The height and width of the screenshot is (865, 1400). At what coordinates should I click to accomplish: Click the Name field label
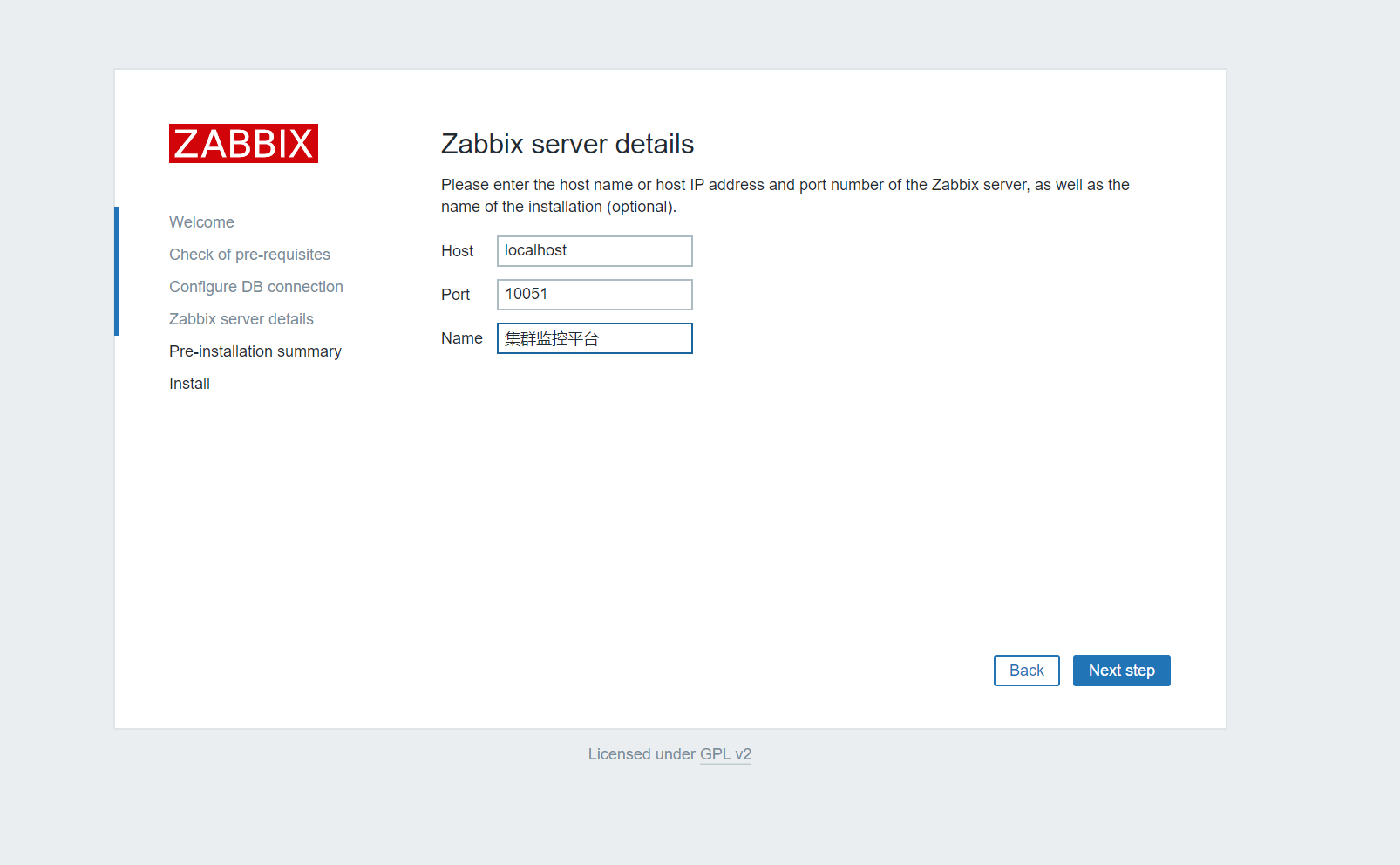(461, 338)
